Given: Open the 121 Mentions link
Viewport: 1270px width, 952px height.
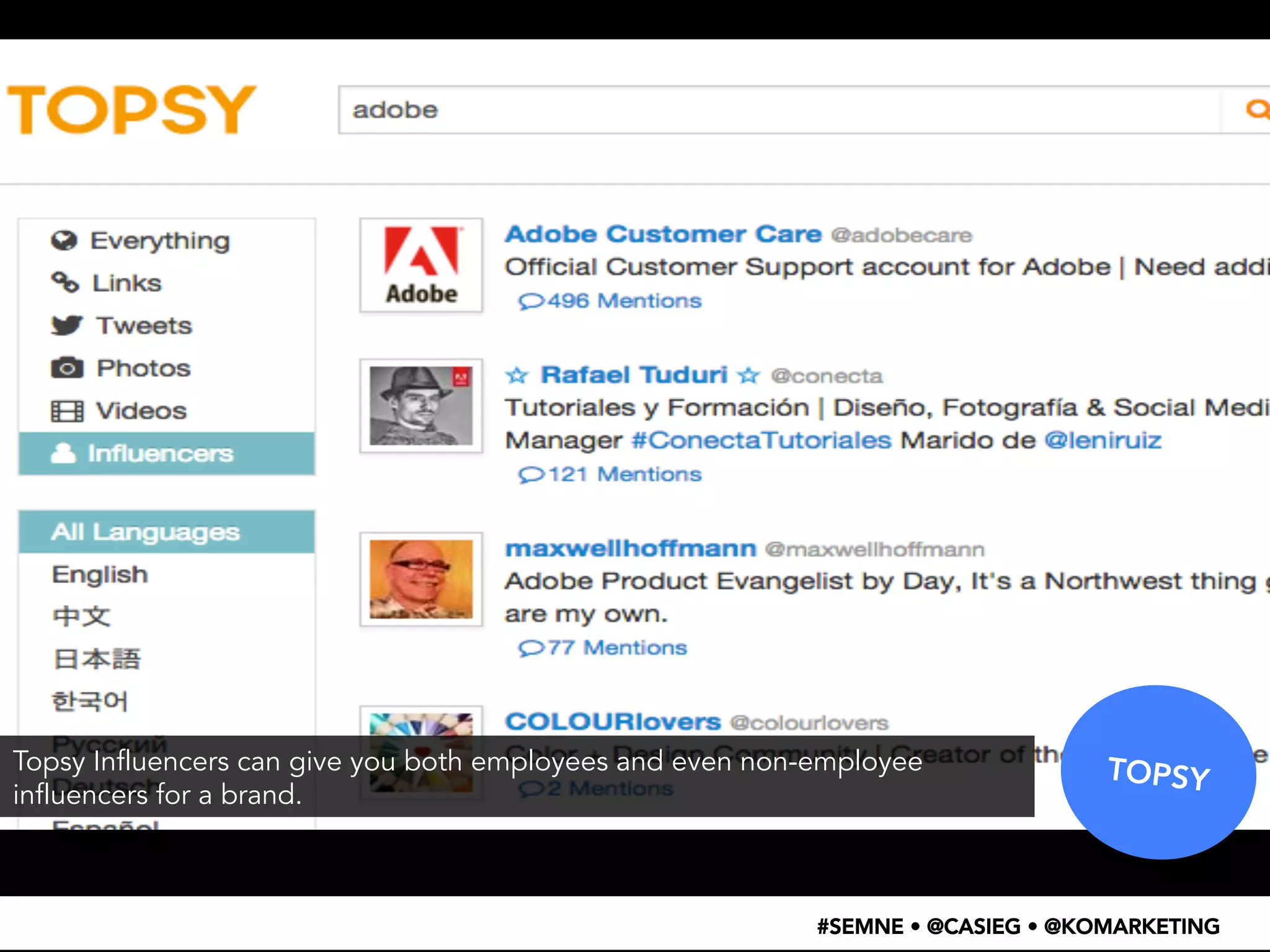Looking at the screenshot, I should click(624, 474).
